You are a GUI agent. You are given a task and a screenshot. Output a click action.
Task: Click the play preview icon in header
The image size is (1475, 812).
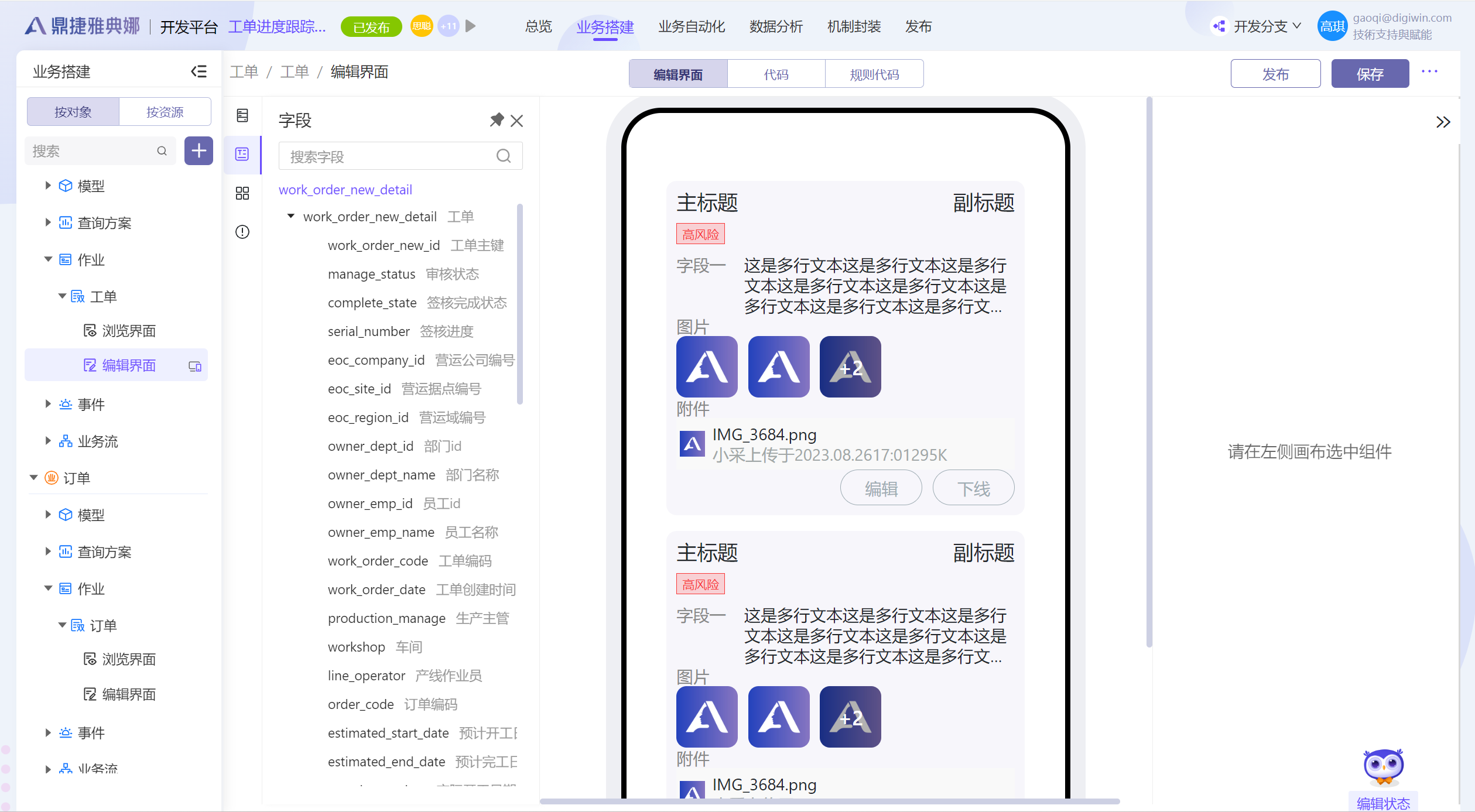click(470, 26)
